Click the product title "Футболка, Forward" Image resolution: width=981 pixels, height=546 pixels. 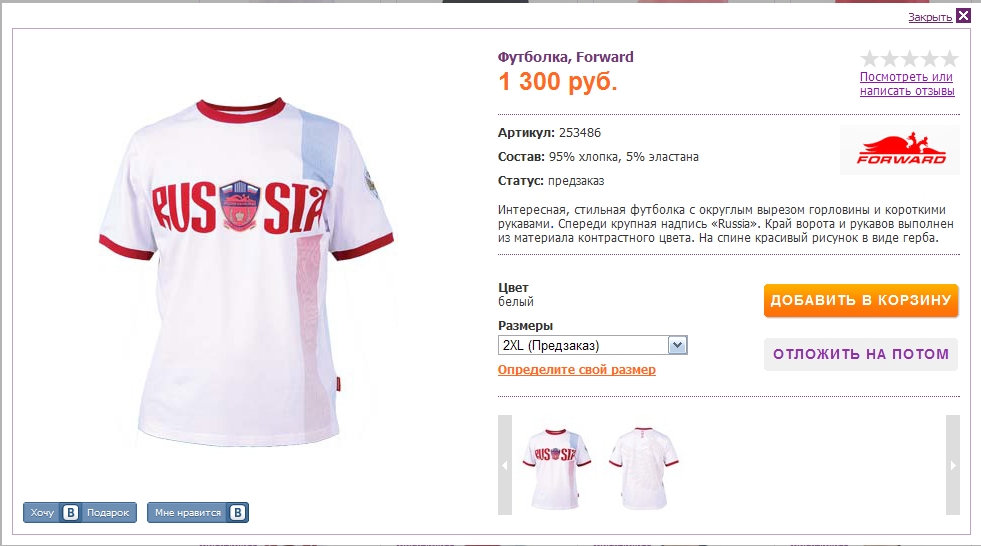point(565,57)
